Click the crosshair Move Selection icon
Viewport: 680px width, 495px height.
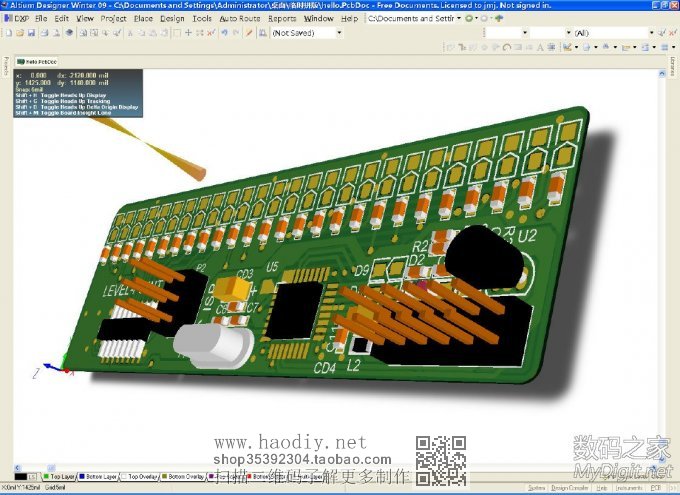click(188, 33)
